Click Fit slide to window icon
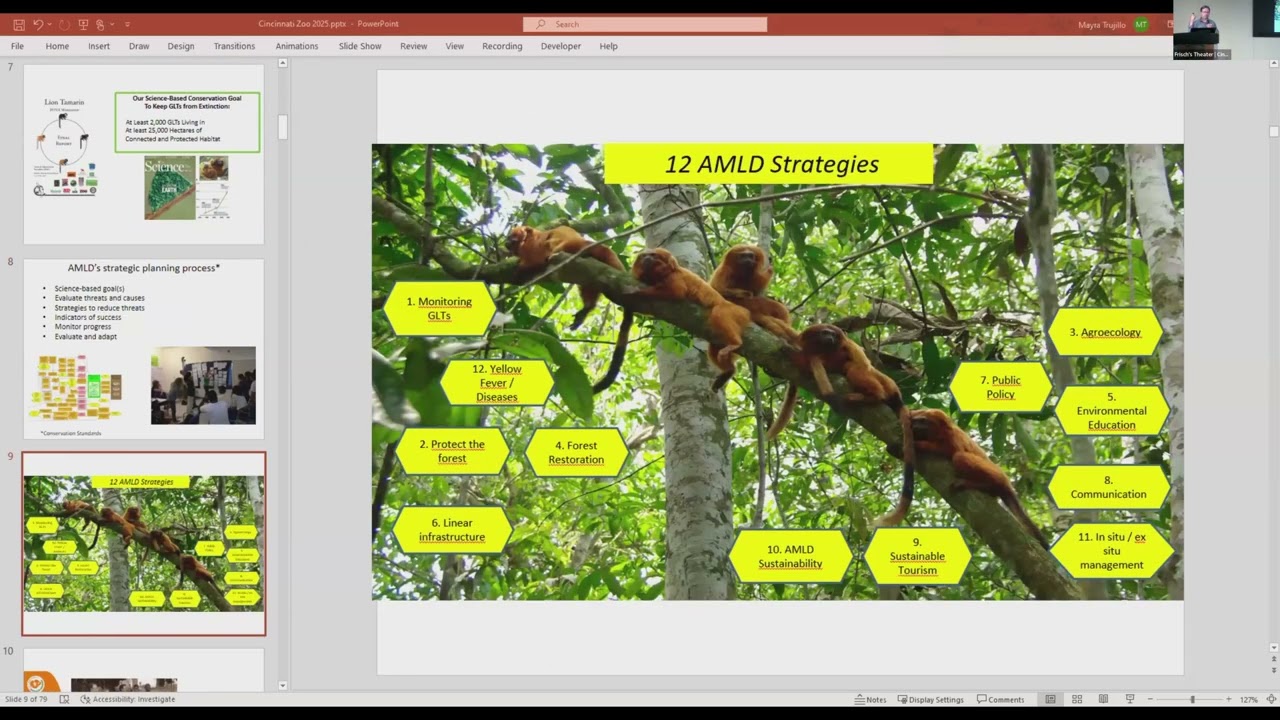The height and width of the screenshot is (720, 1280). 1271,699
